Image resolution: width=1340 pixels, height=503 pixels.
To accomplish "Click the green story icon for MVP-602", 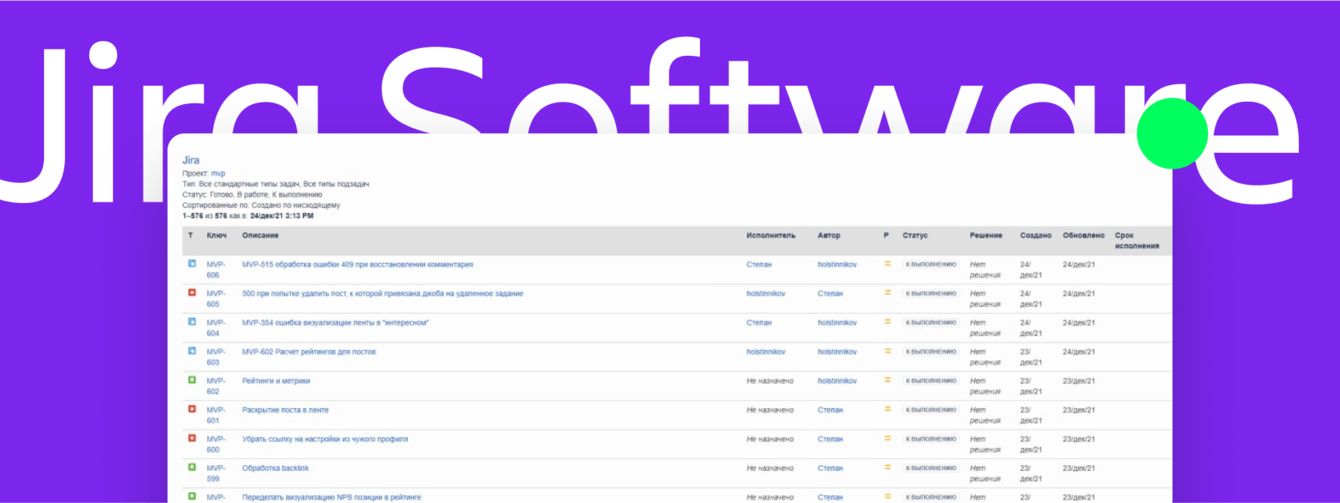I will tap(192, 380).
